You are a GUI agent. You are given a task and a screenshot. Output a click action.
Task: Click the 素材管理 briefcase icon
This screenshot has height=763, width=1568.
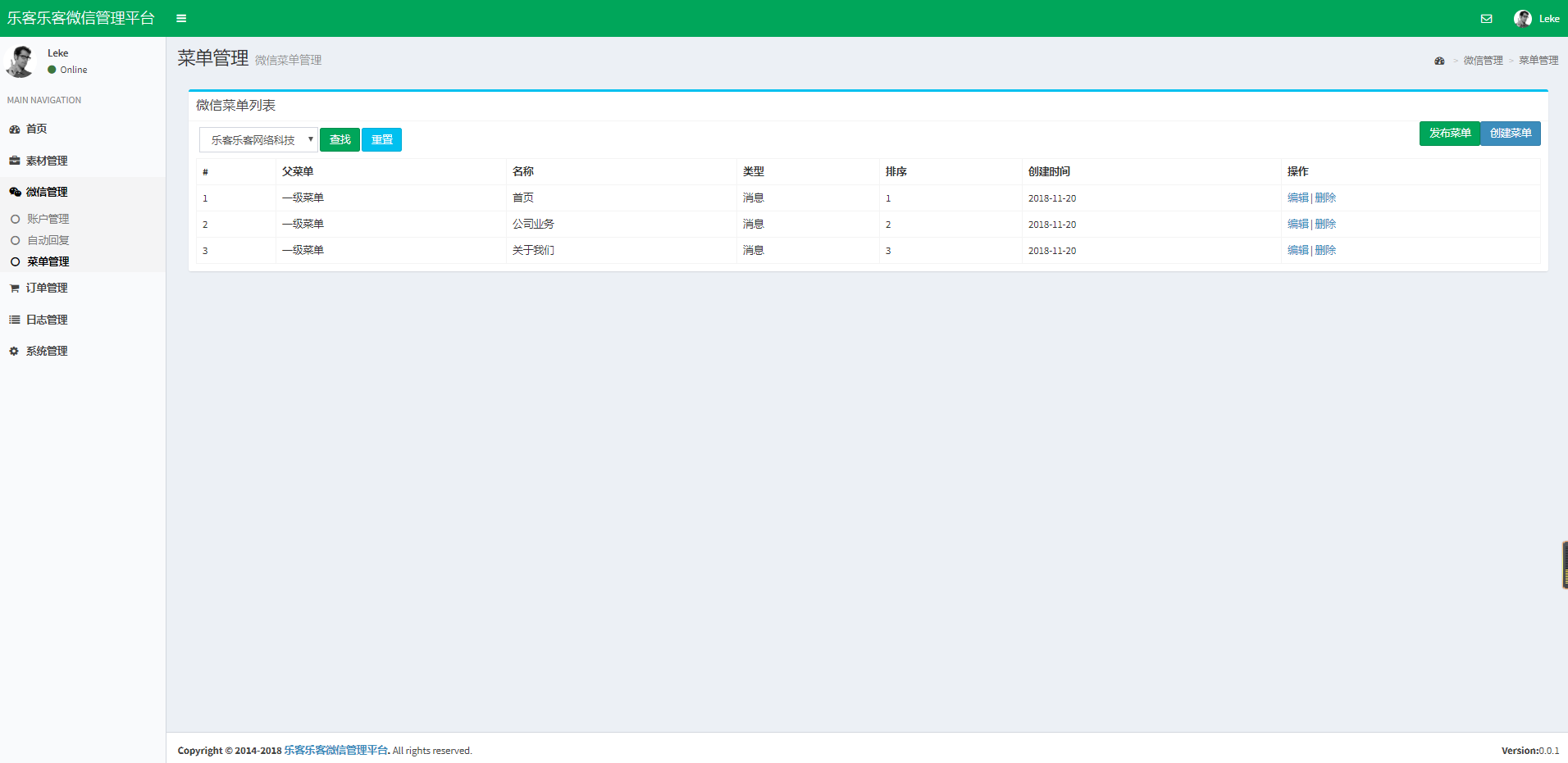pos(15,161)
